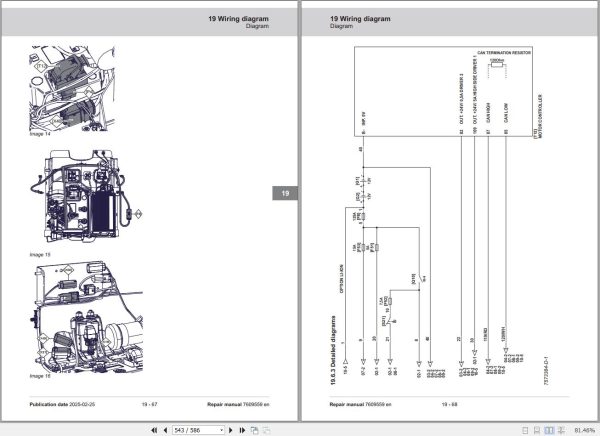Viewport: 600px width, 436px height.
Task: Click the page number '19 - 67' footer
Action: 149,404
